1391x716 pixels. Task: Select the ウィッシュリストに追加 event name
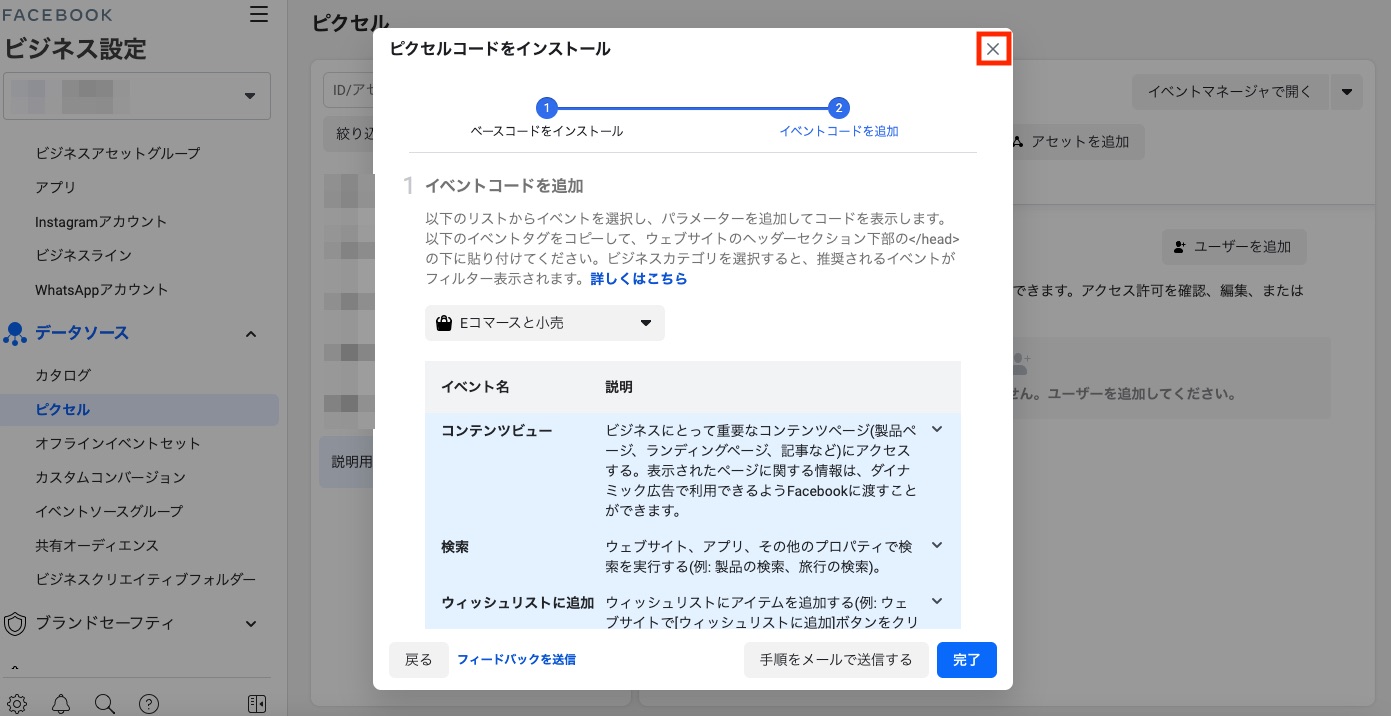click(x=518, y=603)
